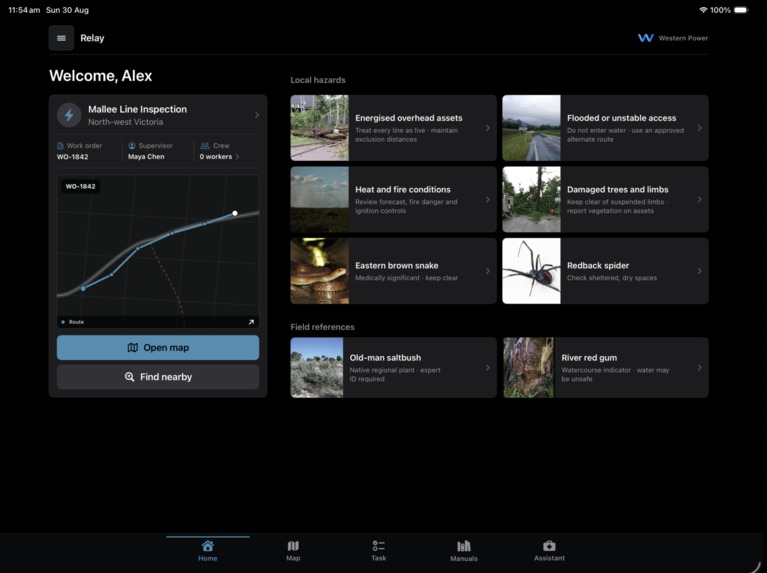Click the River red gum title
This screenshot has height=573, width=767.
[589, 358]
